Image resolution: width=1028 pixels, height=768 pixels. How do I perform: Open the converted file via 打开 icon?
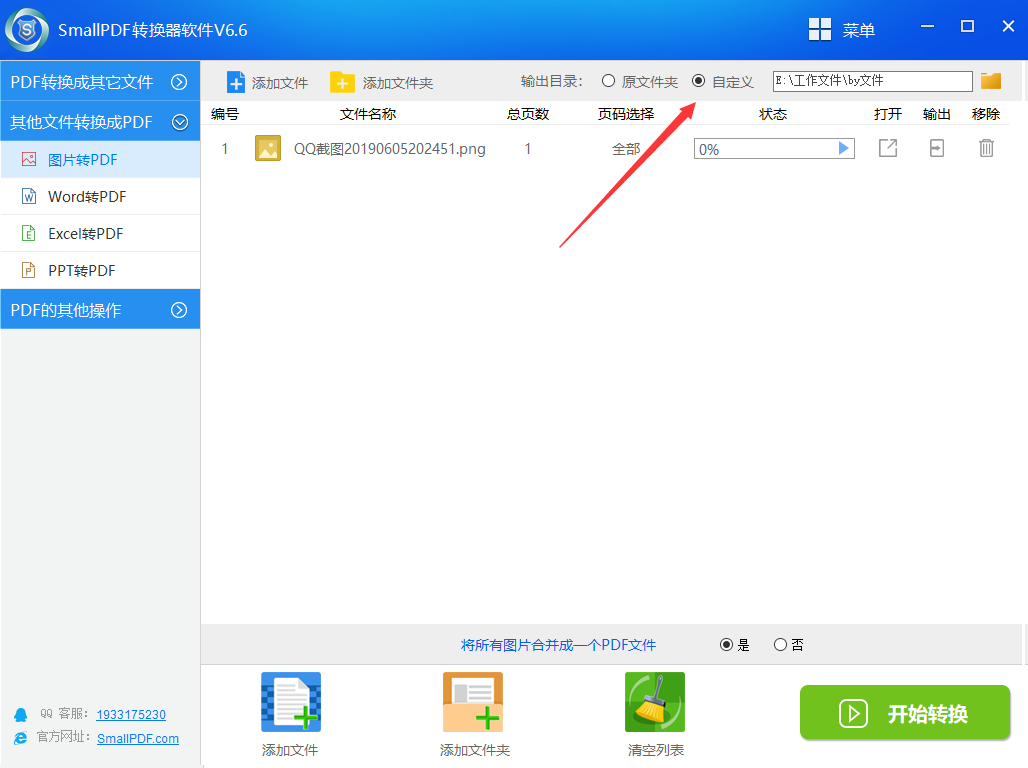point(888,148)
